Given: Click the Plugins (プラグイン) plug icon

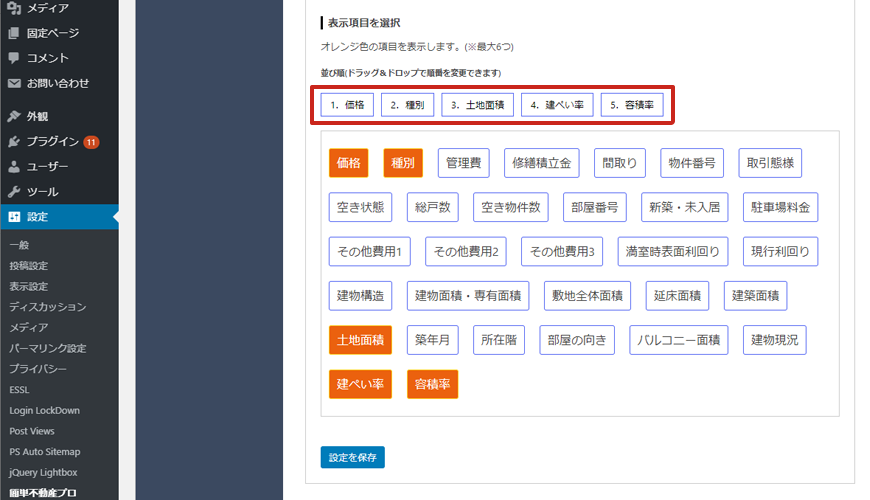Looking at the screenshot, I should point(14,141).
